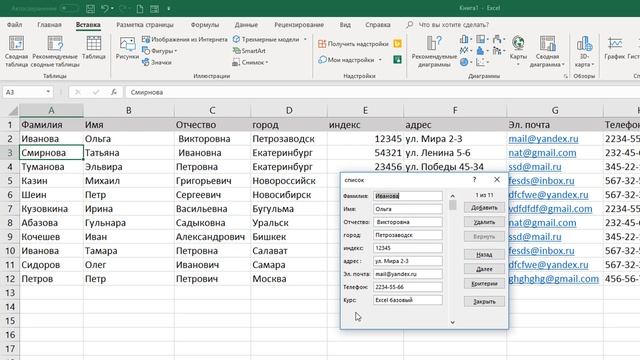640x360 pixels.
Task: Toggle the AutoSave switch
Action: point(69,8)
